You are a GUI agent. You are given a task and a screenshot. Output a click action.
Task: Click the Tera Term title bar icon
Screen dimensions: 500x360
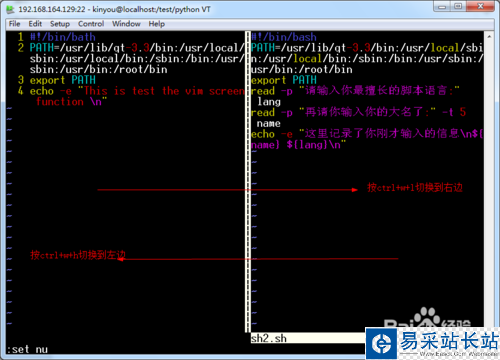10,9
